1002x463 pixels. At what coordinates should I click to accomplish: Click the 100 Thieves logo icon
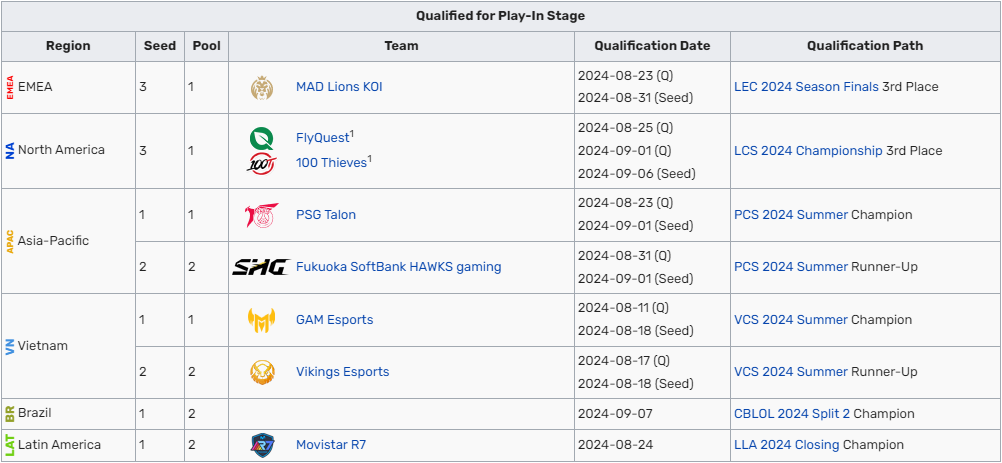click(262, 163)
